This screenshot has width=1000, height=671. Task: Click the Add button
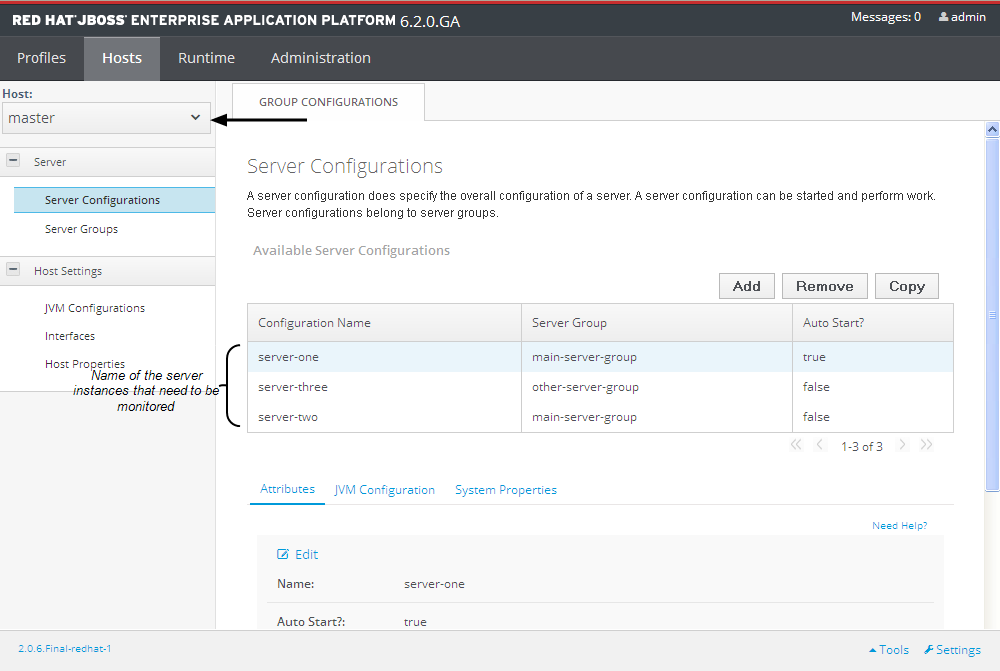click(747, 286)
